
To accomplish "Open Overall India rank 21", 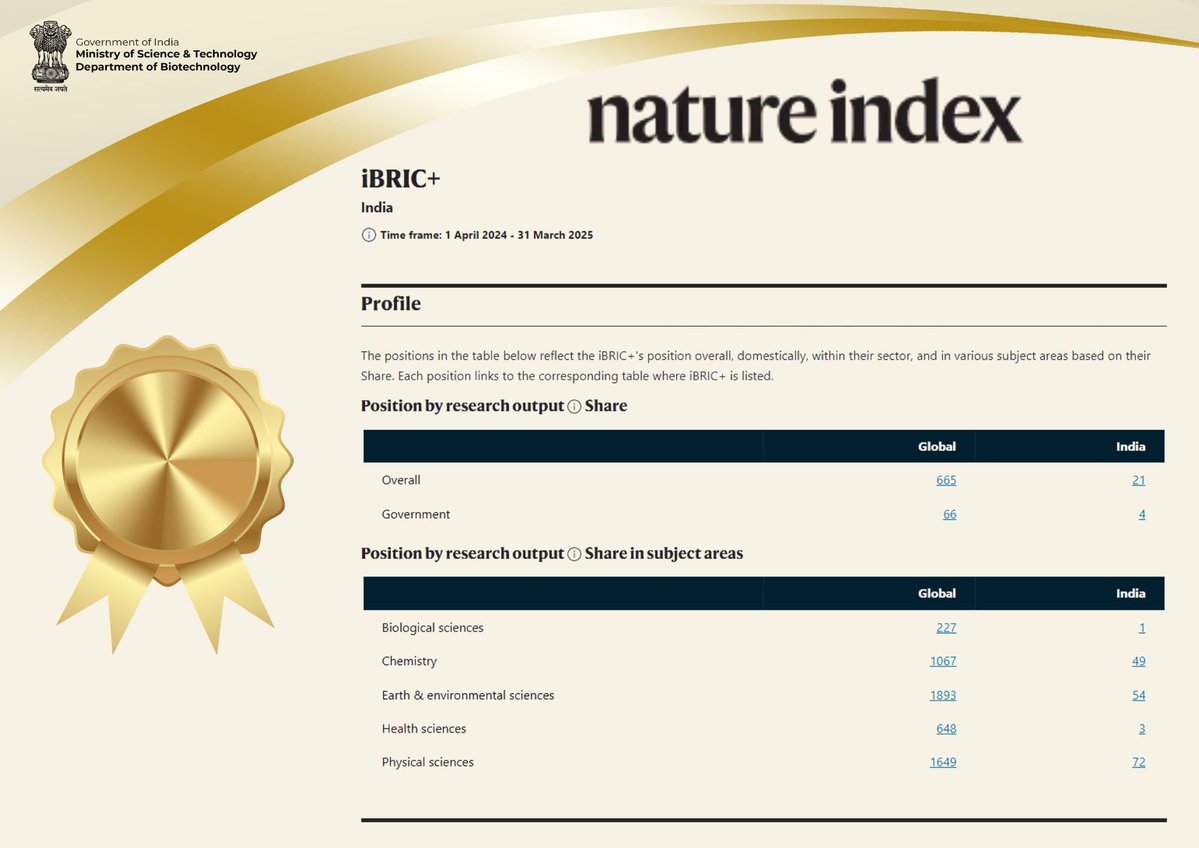I will click(x=1139, y=480).
